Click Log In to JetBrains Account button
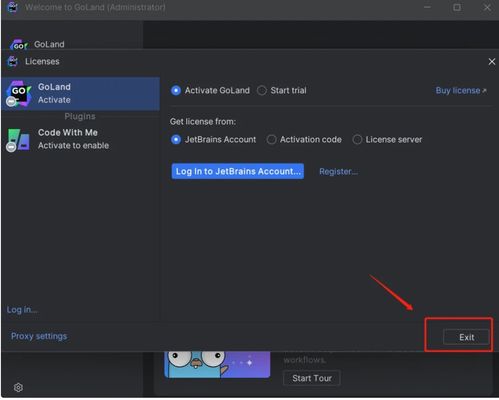 click(238, 171)
